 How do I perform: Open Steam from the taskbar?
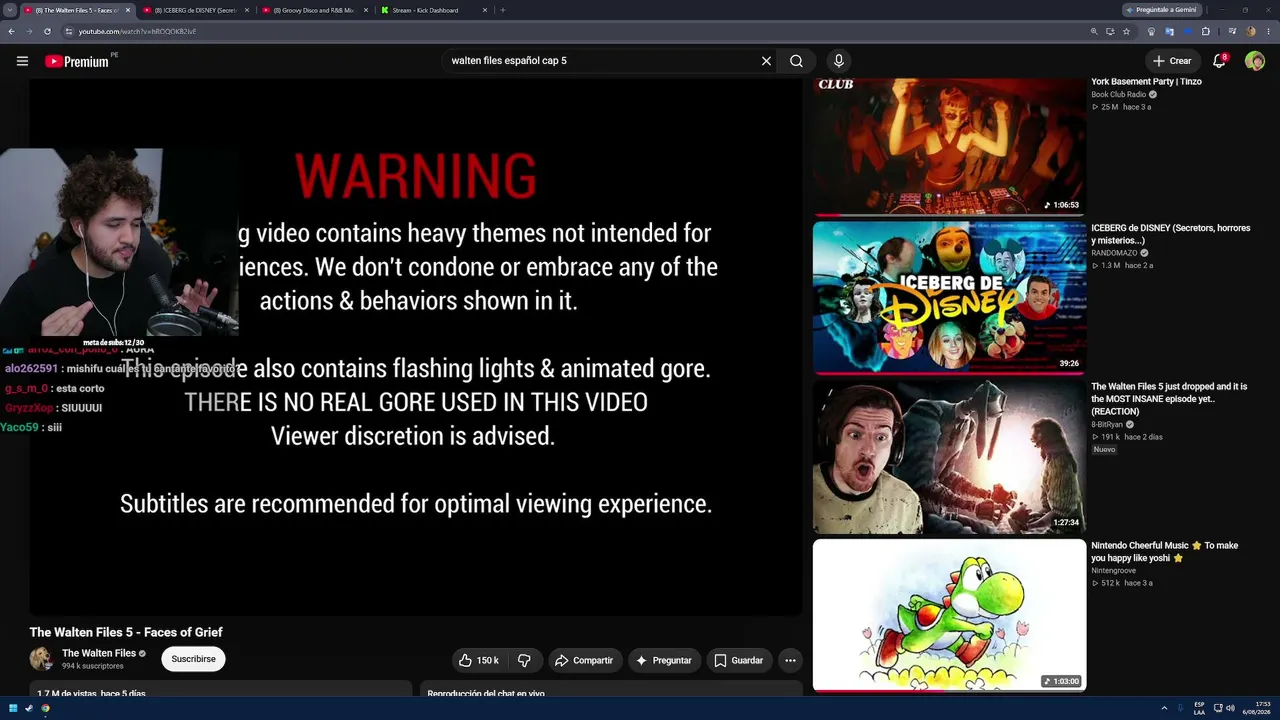point(29,708)
